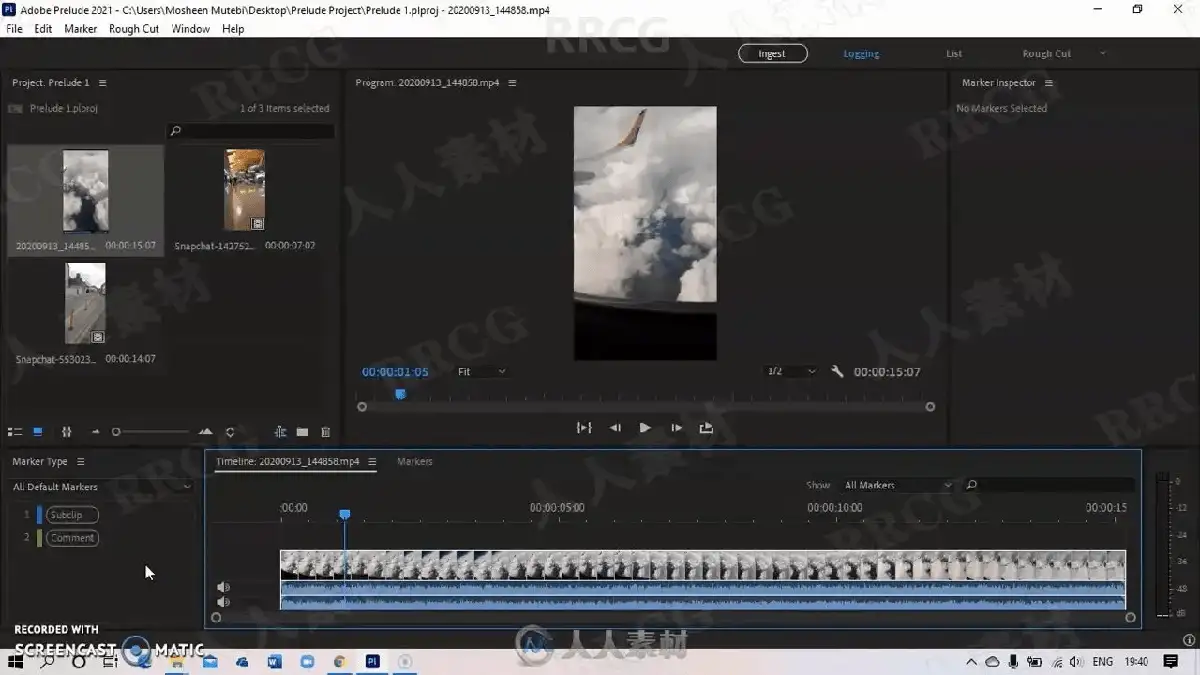
Task: Open Microsoft Word from the taskbar
Action: (x=275, y=662)
